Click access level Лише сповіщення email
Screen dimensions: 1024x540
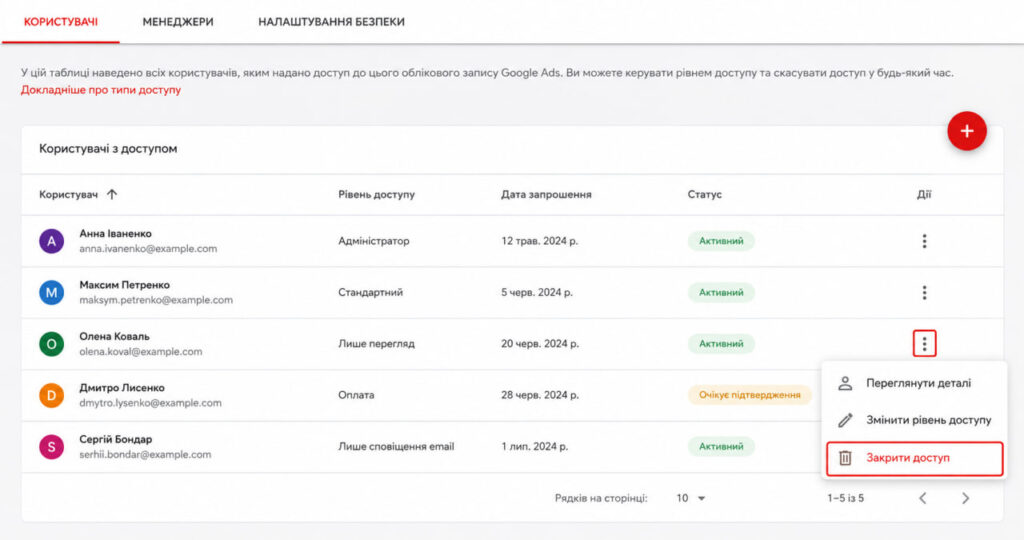396,447
